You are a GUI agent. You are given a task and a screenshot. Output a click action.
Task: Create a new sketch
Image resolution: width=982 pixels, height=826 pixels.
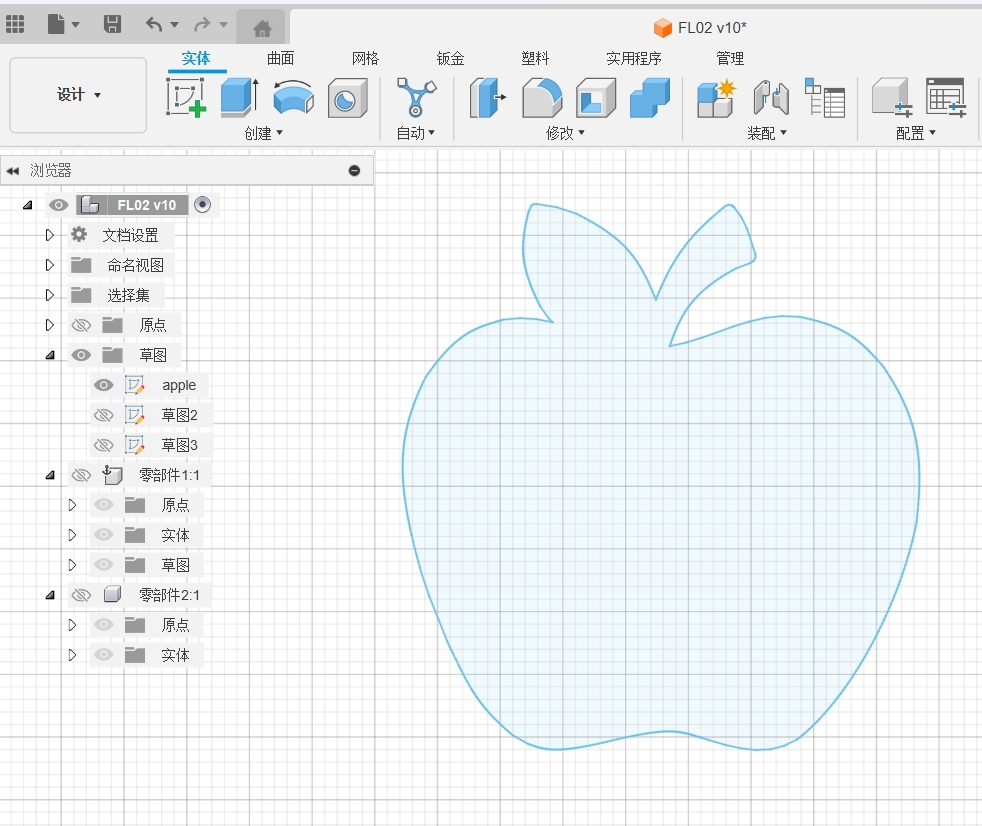[186, 97]
